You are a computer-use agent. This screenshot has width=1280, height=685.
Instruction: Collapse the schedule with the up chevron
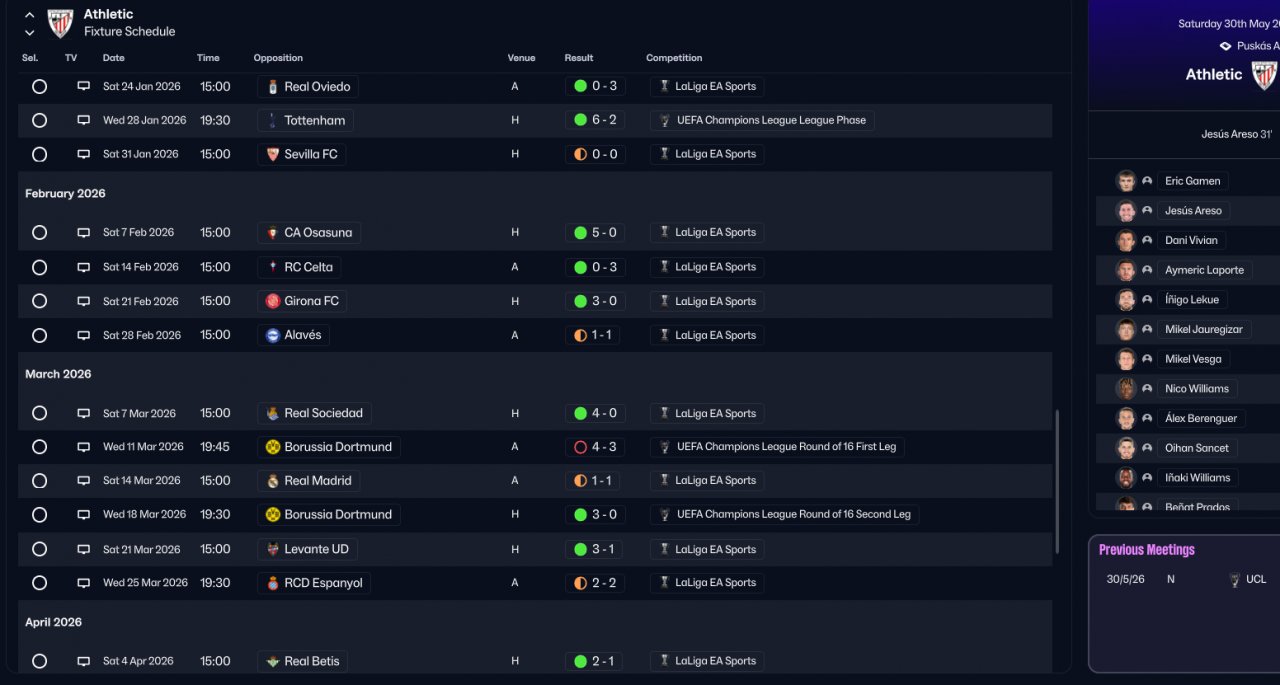(x=29, y=15)
